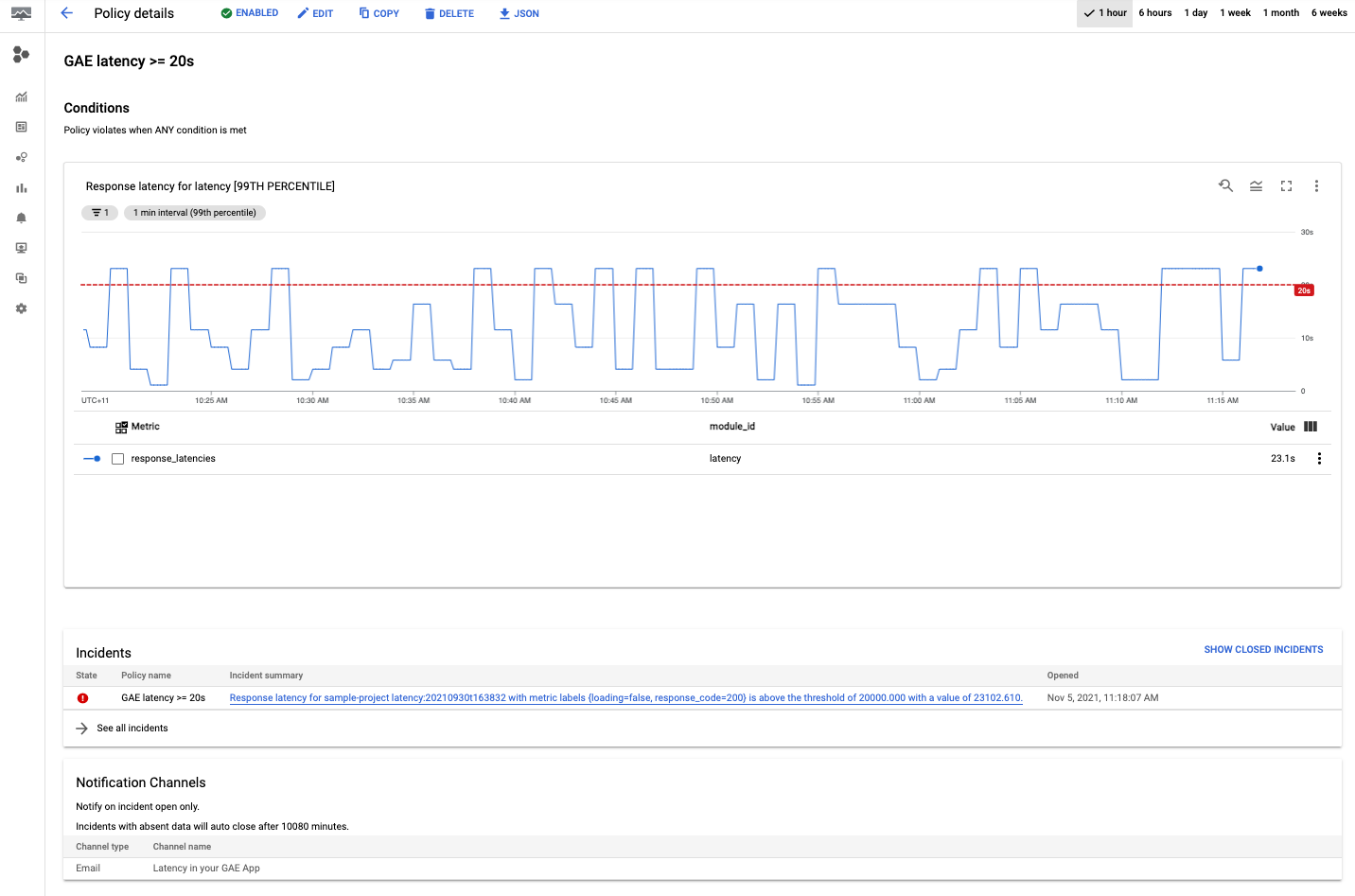Open the 1 min interval aggregation chip

(194, 212)
